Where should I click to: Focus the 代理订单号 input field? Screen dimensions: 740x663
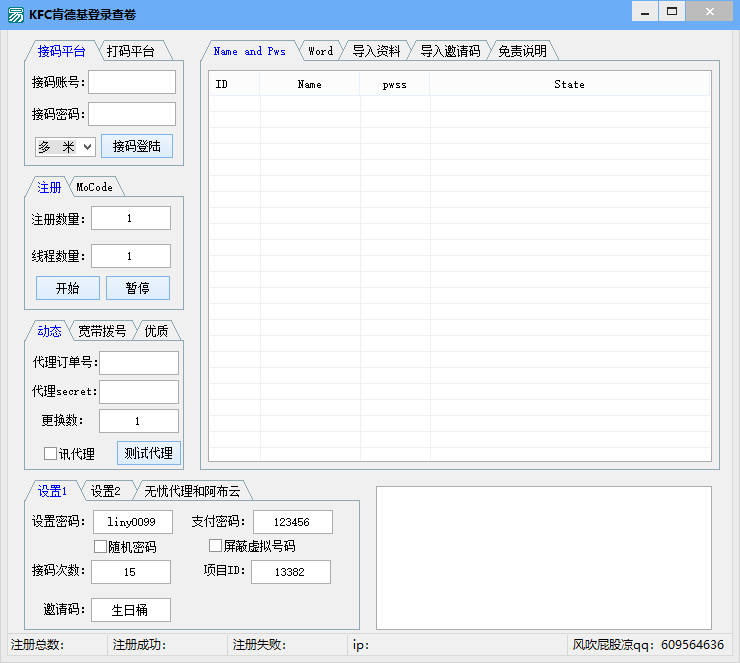(x=139, y=362)
